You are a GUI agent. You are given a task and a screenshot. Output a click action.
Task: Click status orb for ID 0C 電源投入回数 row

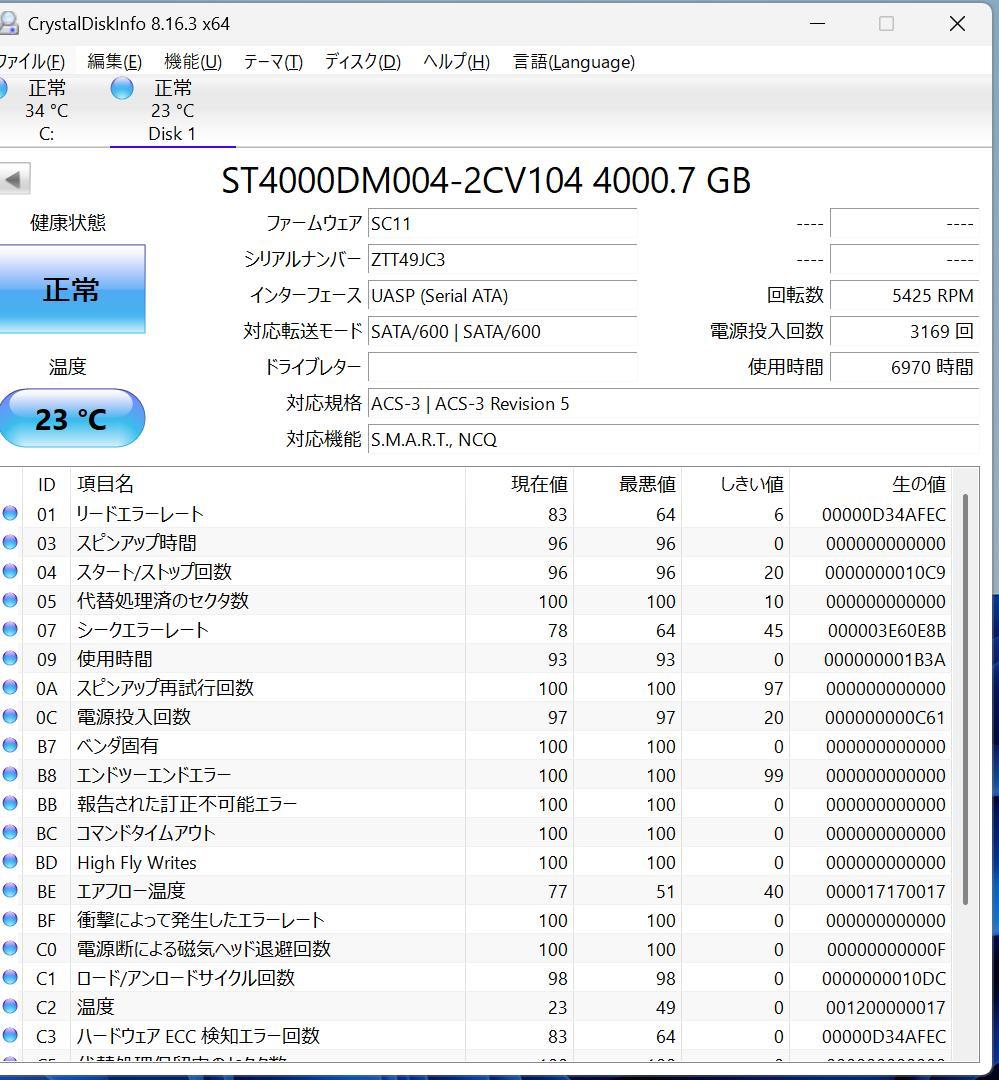(10, 716)
